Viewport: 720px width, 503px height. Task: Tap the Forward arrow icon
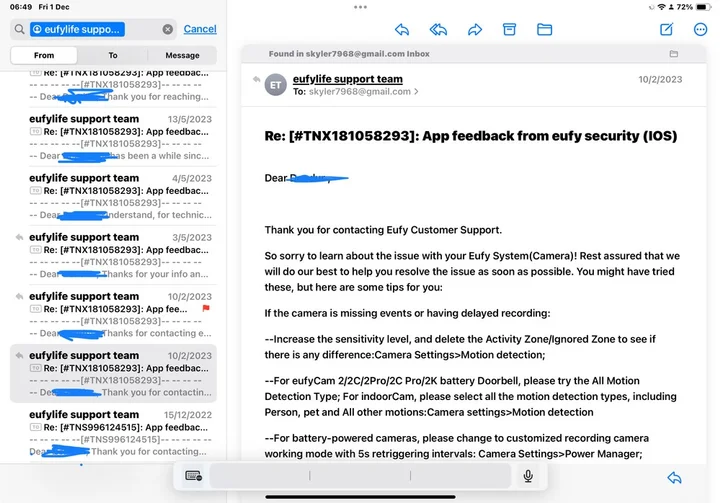475,30
